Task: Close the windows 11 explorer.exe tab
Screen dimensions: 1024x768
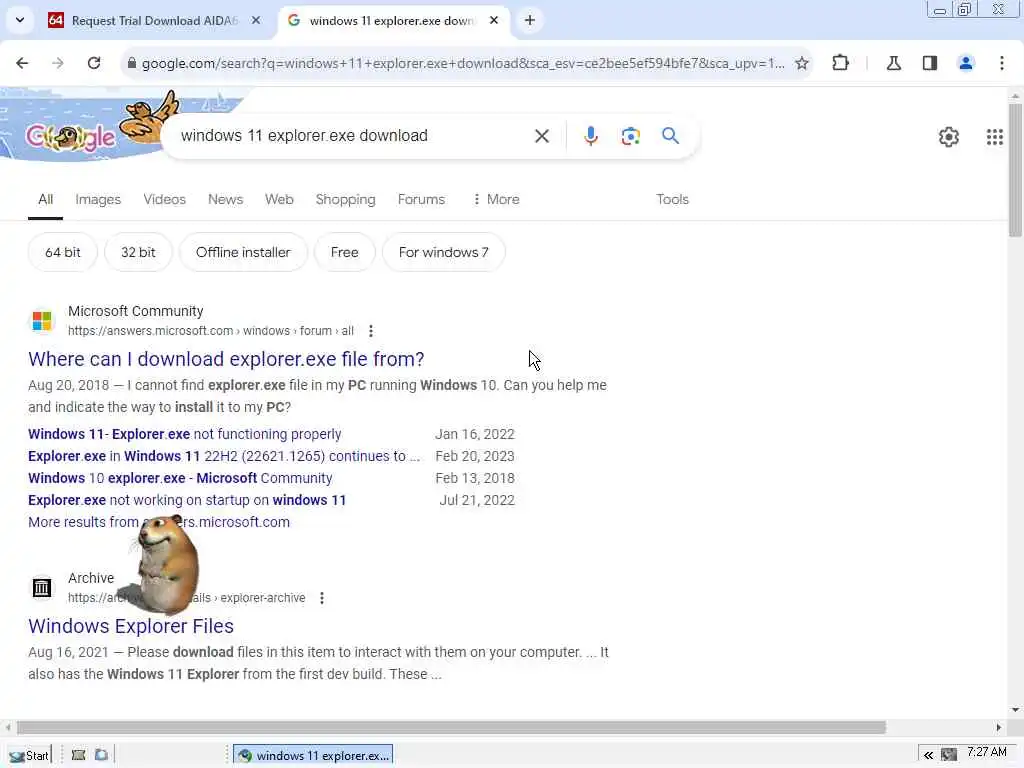Action: (494, 20)
